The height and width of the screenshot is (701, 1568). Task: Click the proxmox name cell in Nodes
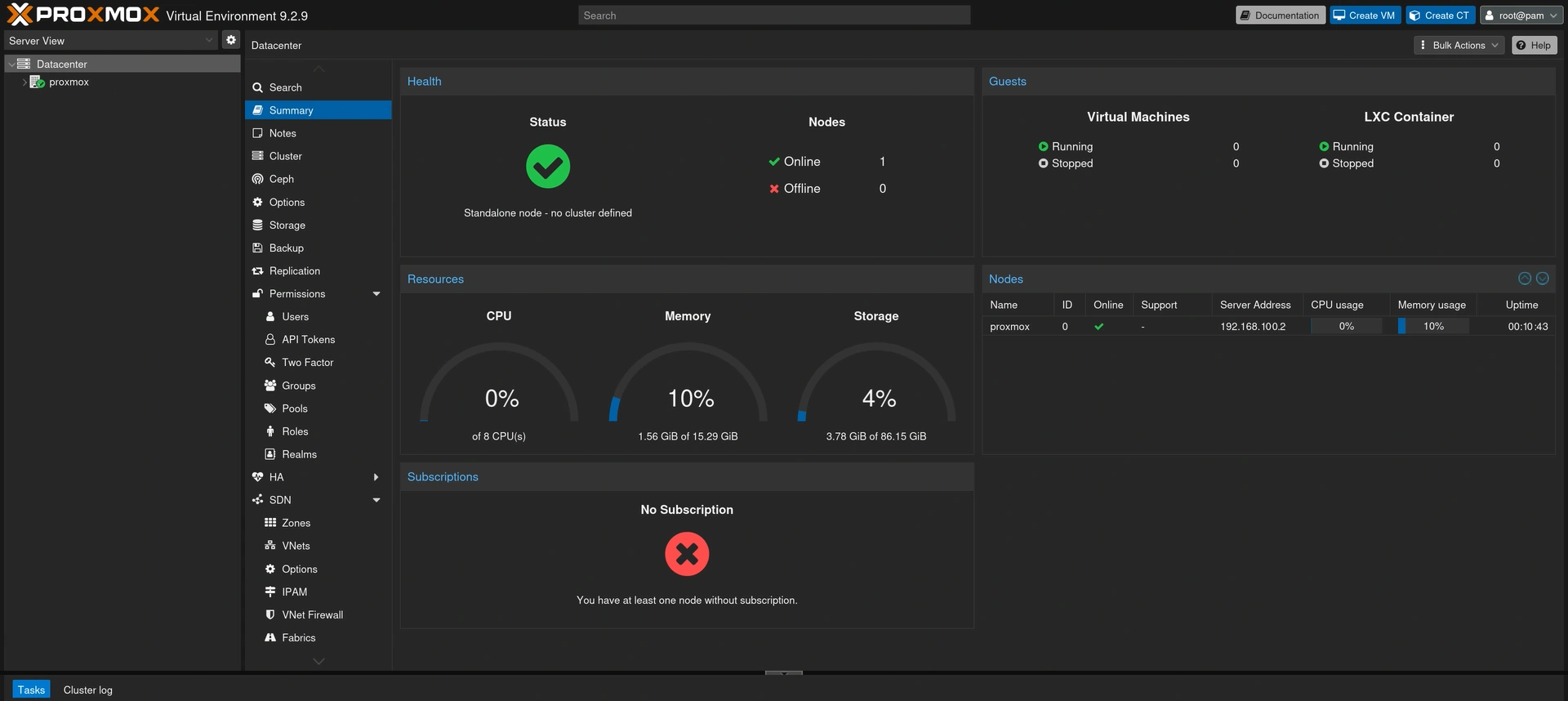click(x=1017, y=326)
